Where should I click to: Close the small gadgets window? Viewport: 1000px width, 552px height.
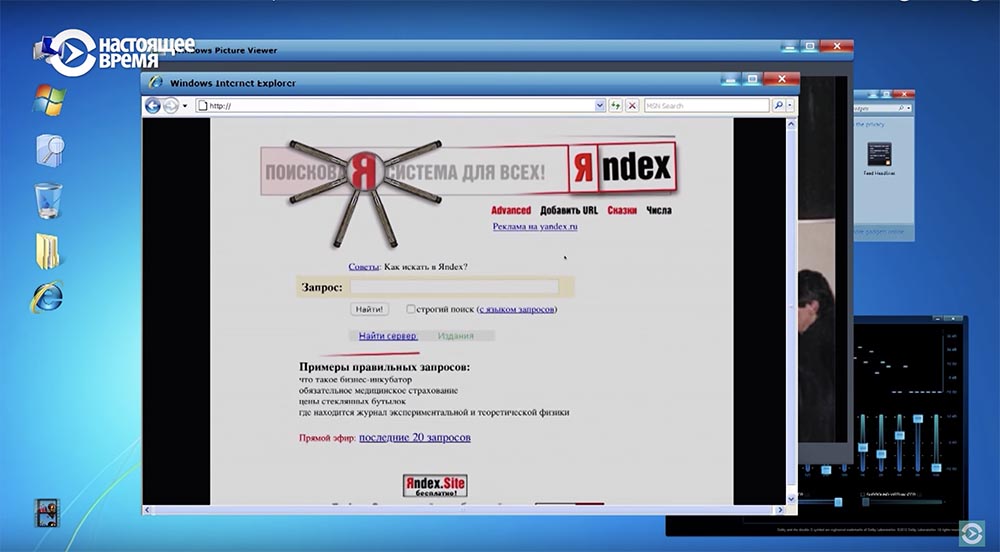tap(904, 94)
